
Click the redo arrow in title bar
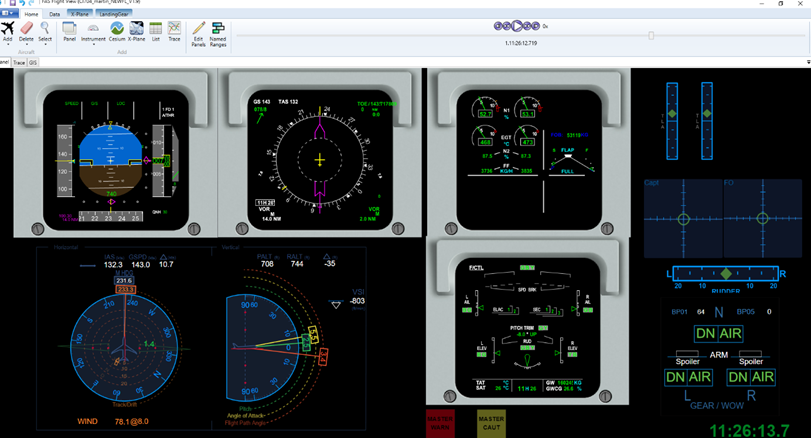(31, 3)
